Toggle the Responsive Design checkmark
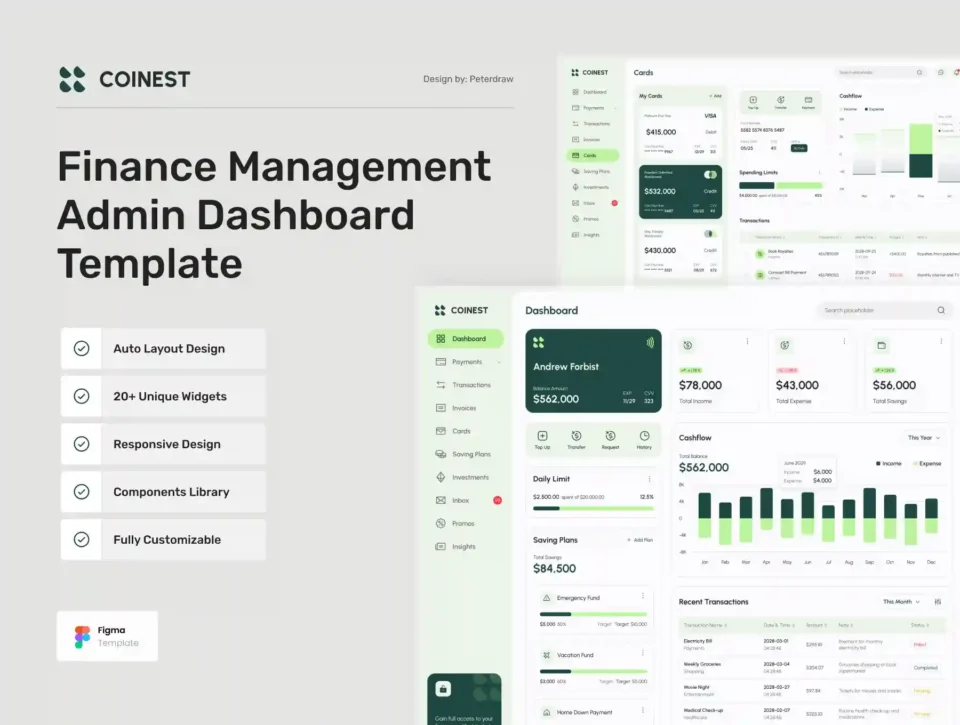This screenshot has width=960, height=725. pos(81,444)
